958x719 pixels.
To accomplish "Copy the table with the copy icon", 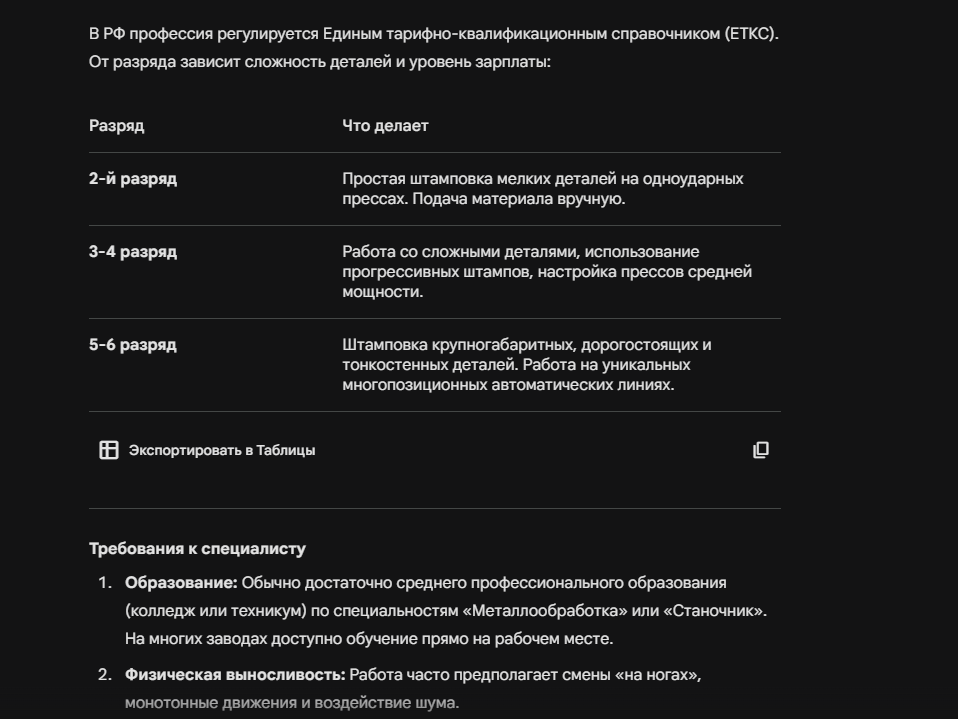I will [x=761, y=450].
